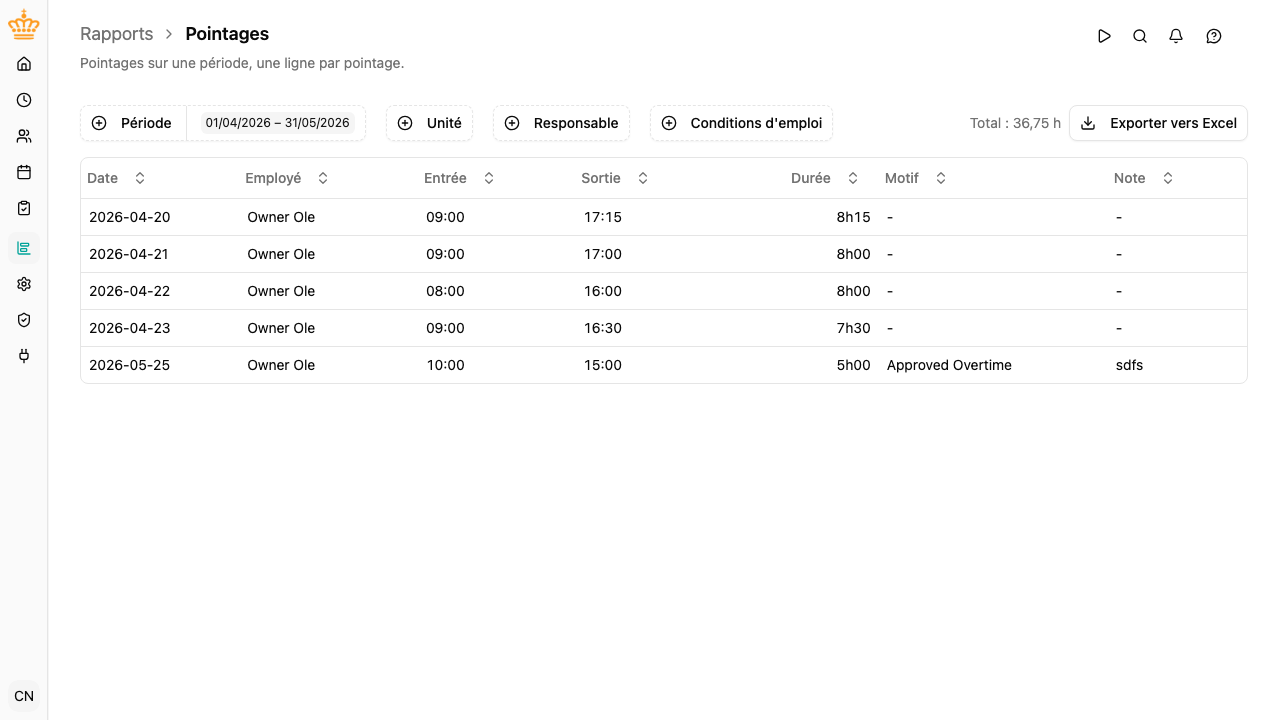The width and height of the screenshot is (1280, 720).
Task: Select the 2026-04-20 date cell
Action: (129, 217)
